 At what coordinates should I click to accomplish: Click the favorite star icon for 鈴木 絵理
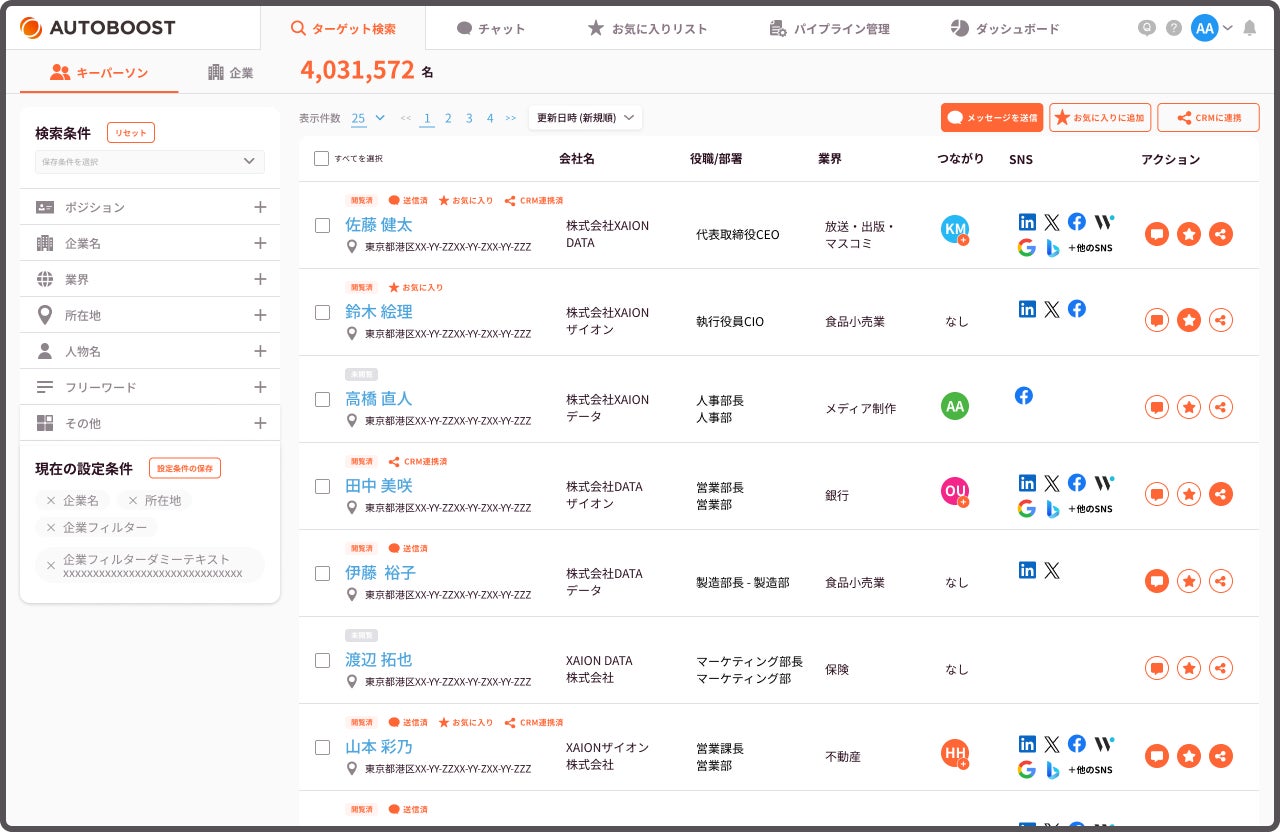[1188, 320]
